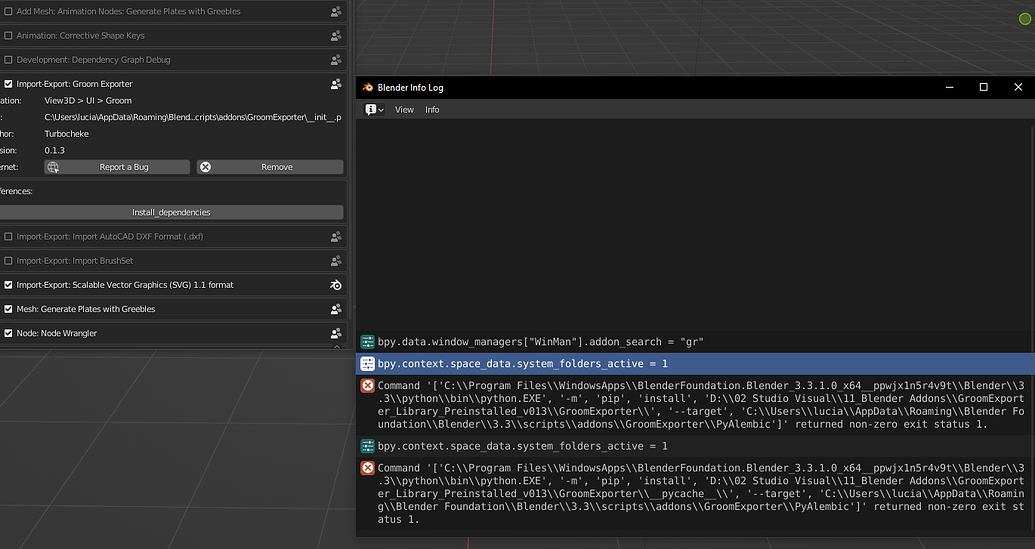Enable Corrective Shape Keys addon checkbox
Screen dimensions: 1035x549
click(x=8, y=36)
